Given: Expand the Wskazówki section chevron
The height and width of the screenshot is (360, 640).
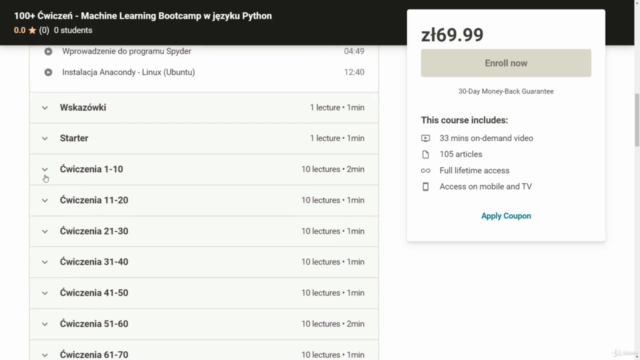Looking at the screenshot, I should click(x=45, y=108).
